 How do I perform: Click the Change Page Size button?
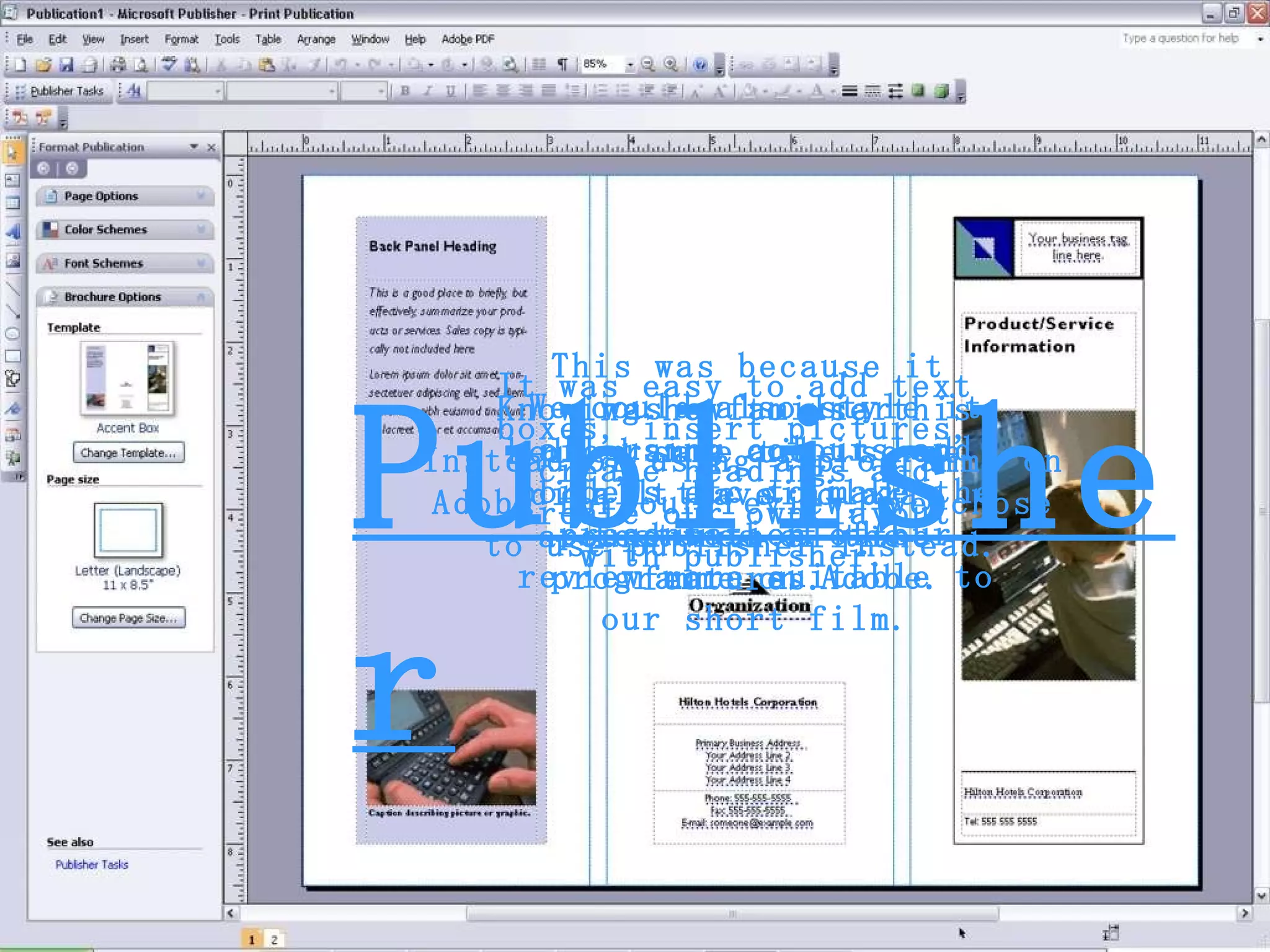[x=128, y=618]
